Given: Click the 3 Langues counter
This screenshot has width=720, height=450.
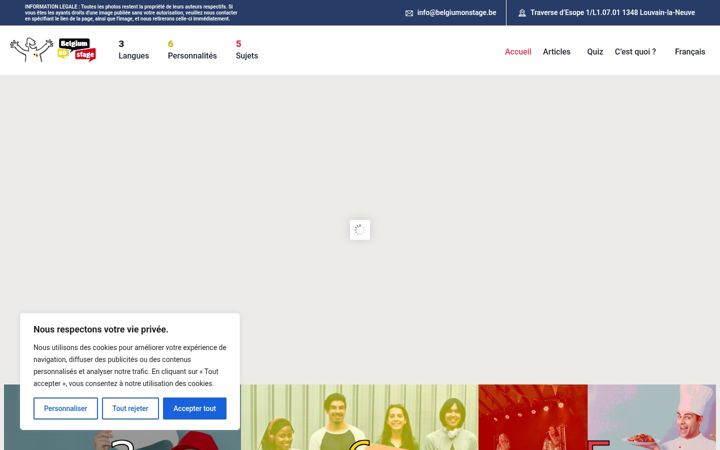Looking at the screenshot, I should 134,50.
